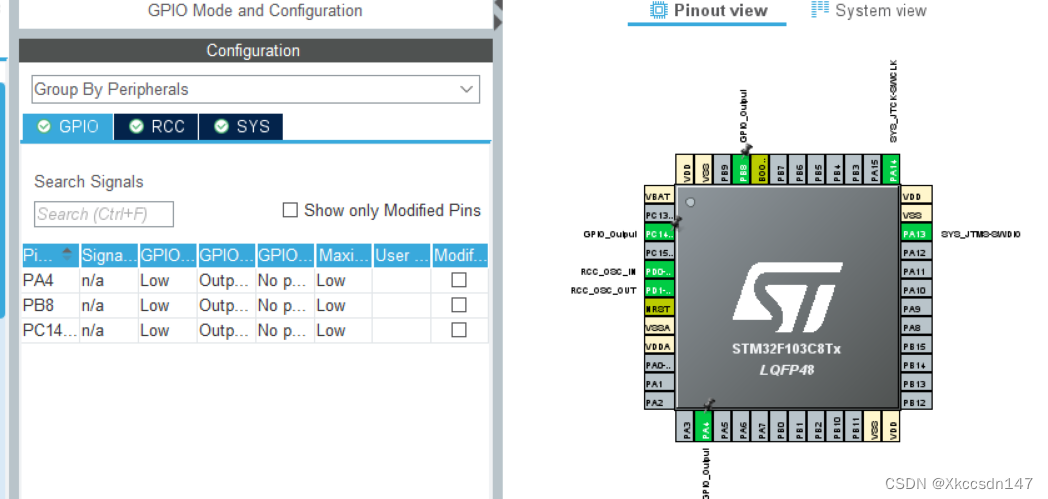The height and width of the screenshot is (499, 1048).
Task: Click the PC13 pin on chip
Action: 659,216
